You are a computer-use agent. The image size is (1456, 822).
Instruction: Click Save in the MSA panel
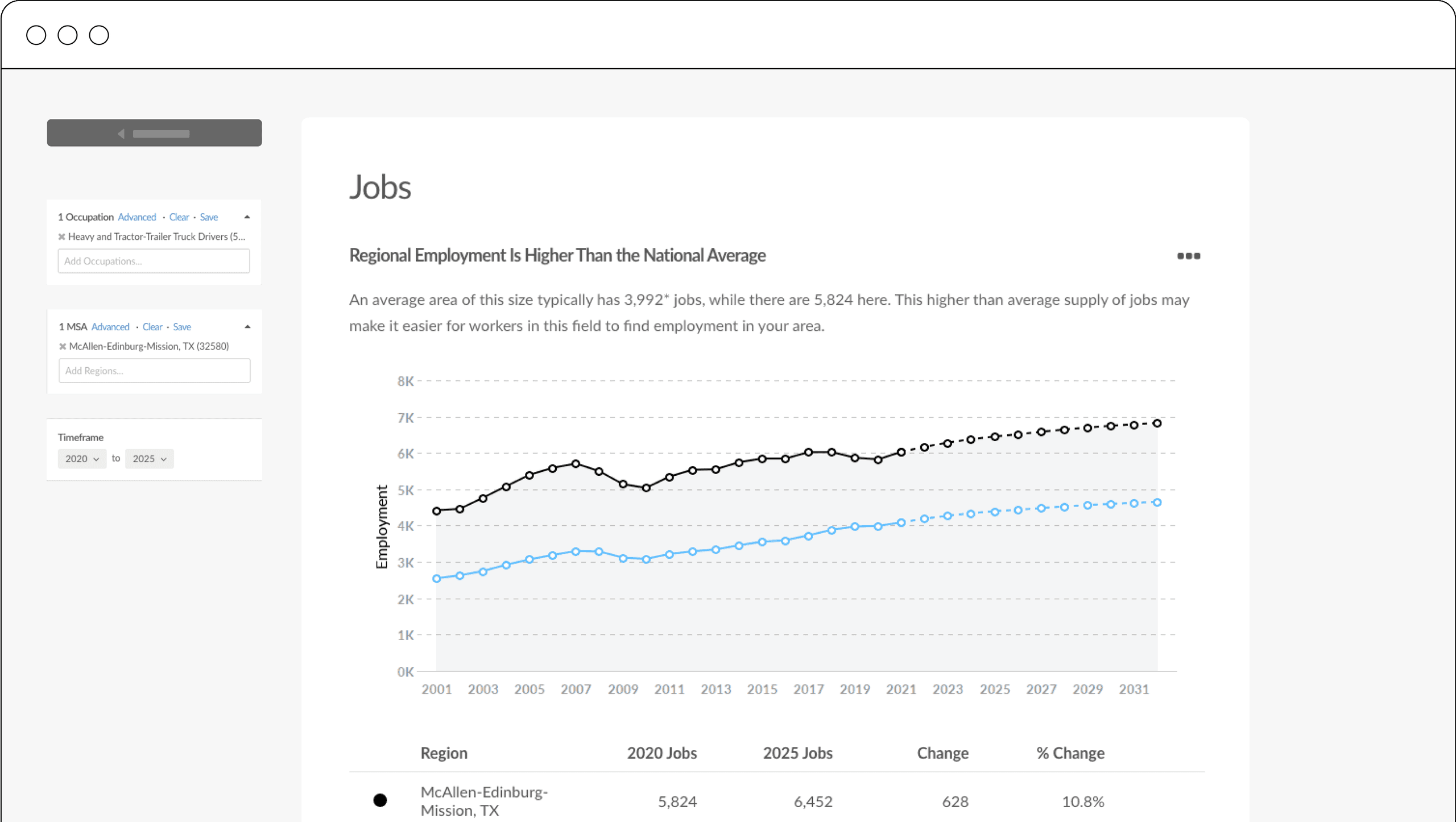coord(182,327)
